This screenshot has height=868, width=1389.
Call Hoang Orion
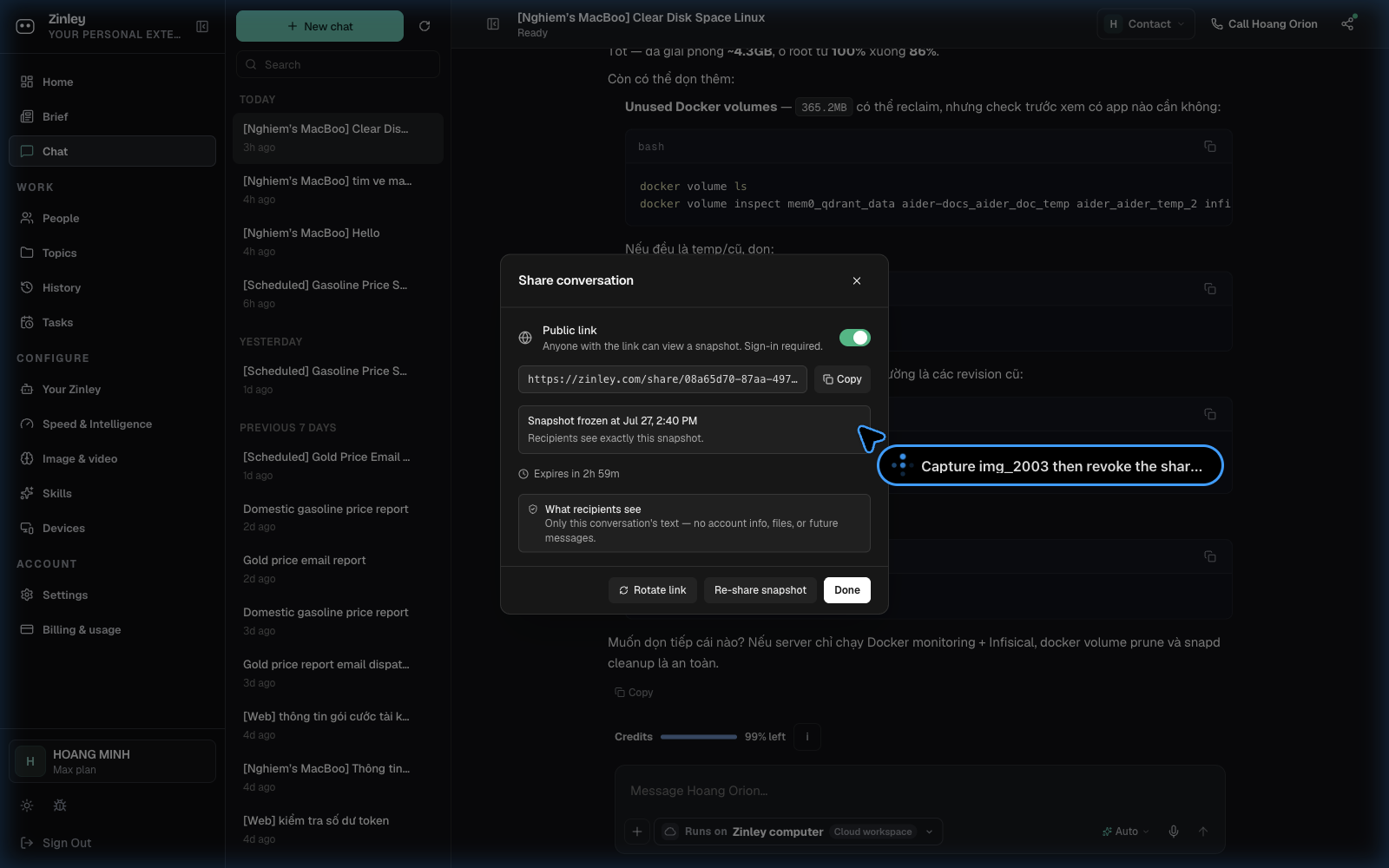[1264, 24]
